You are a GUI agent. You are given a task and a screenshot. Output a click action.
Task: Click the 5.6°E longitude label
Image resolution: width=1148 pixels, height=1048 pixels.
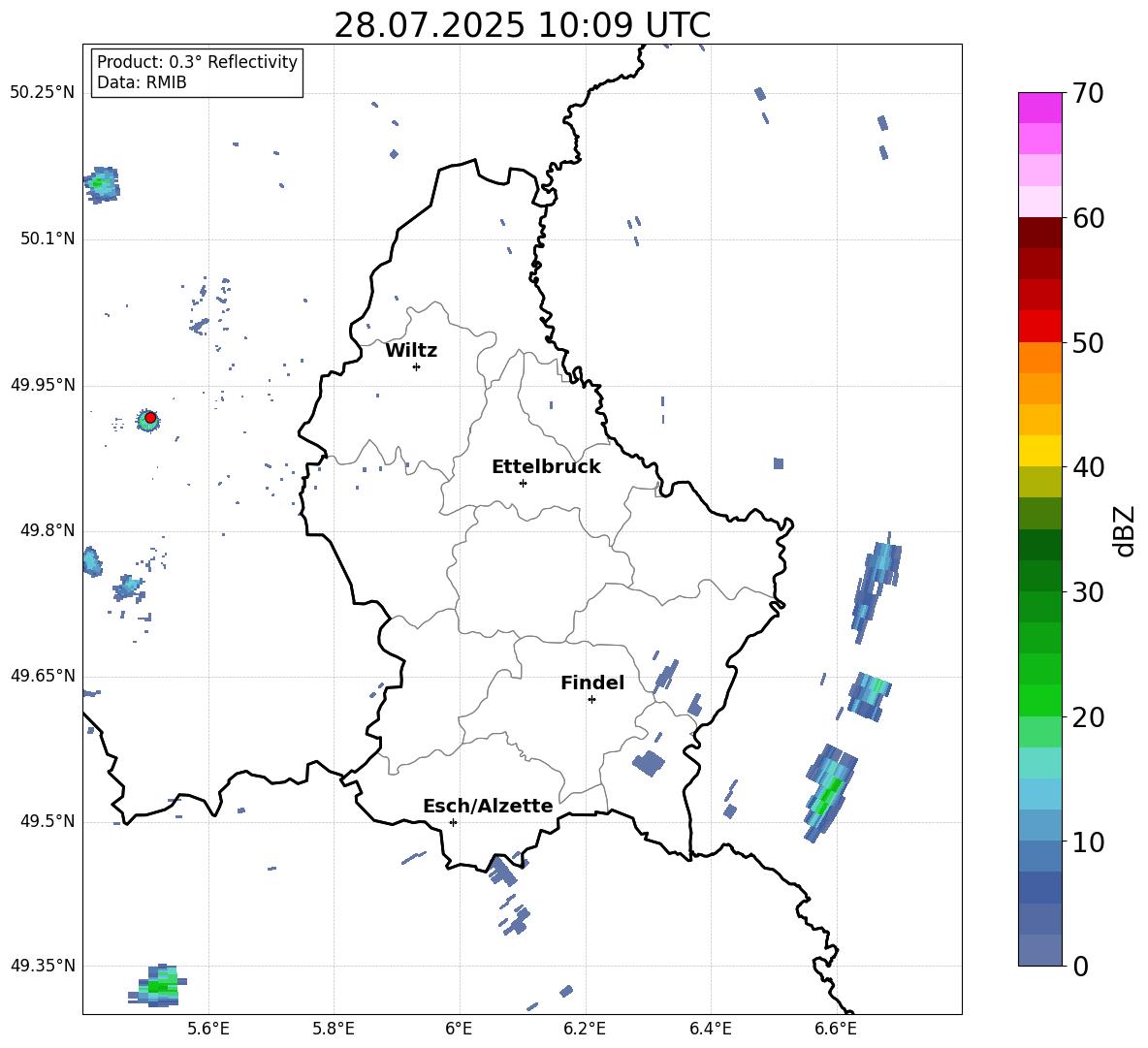[x=208, y=1029]
